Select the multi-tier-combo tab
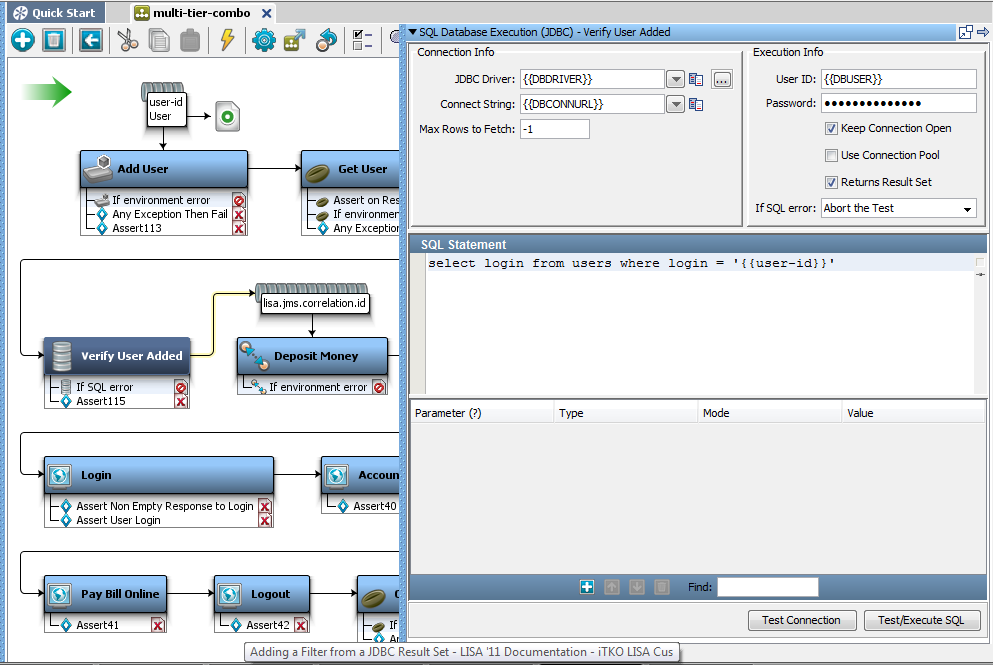 pos(194,13)
